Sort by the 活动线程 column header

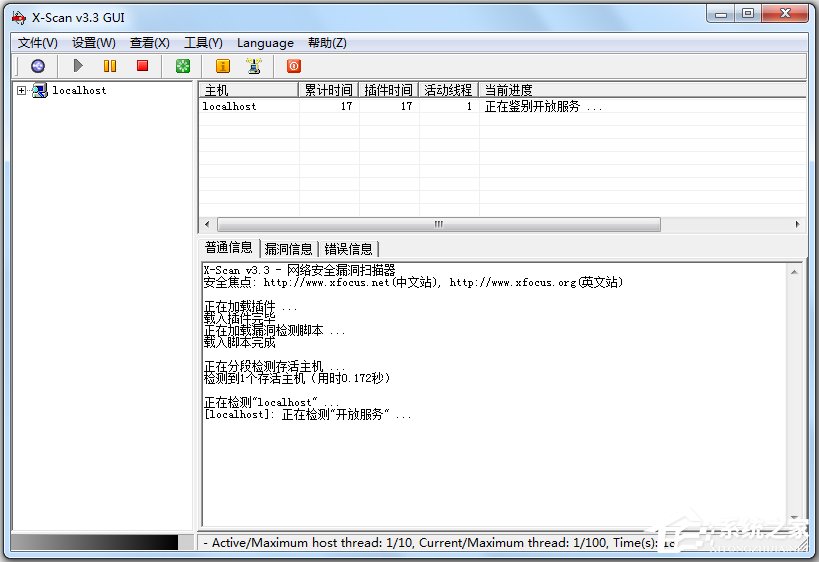pyautogui.click(x=448, y=90)
